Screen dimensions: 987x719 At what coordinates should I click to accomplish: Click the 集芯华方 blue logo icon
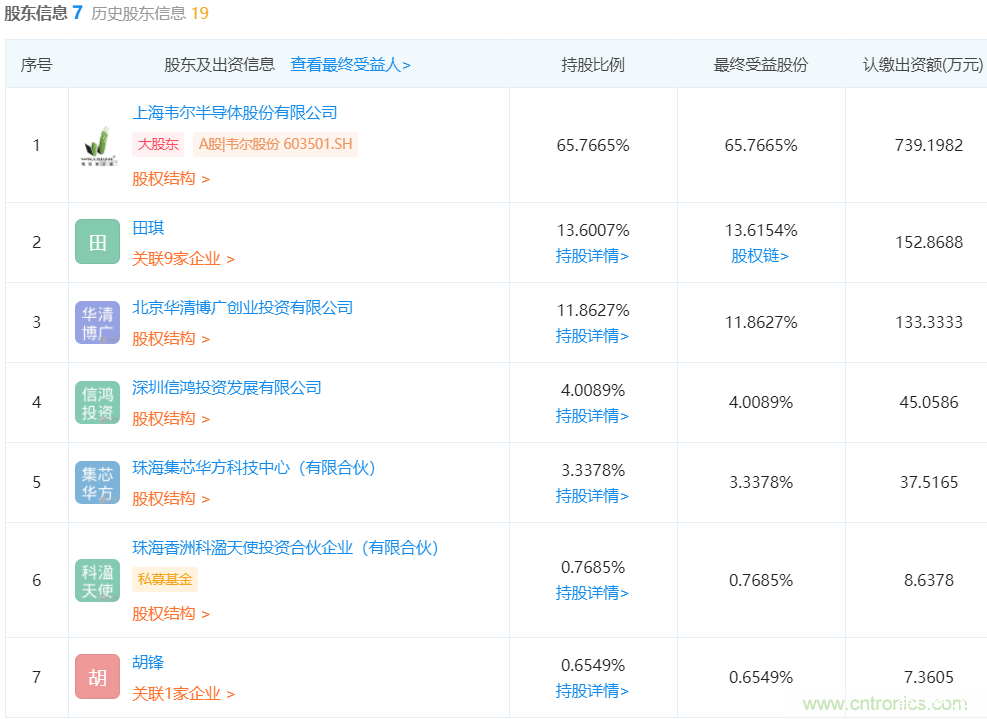(96, 482)
